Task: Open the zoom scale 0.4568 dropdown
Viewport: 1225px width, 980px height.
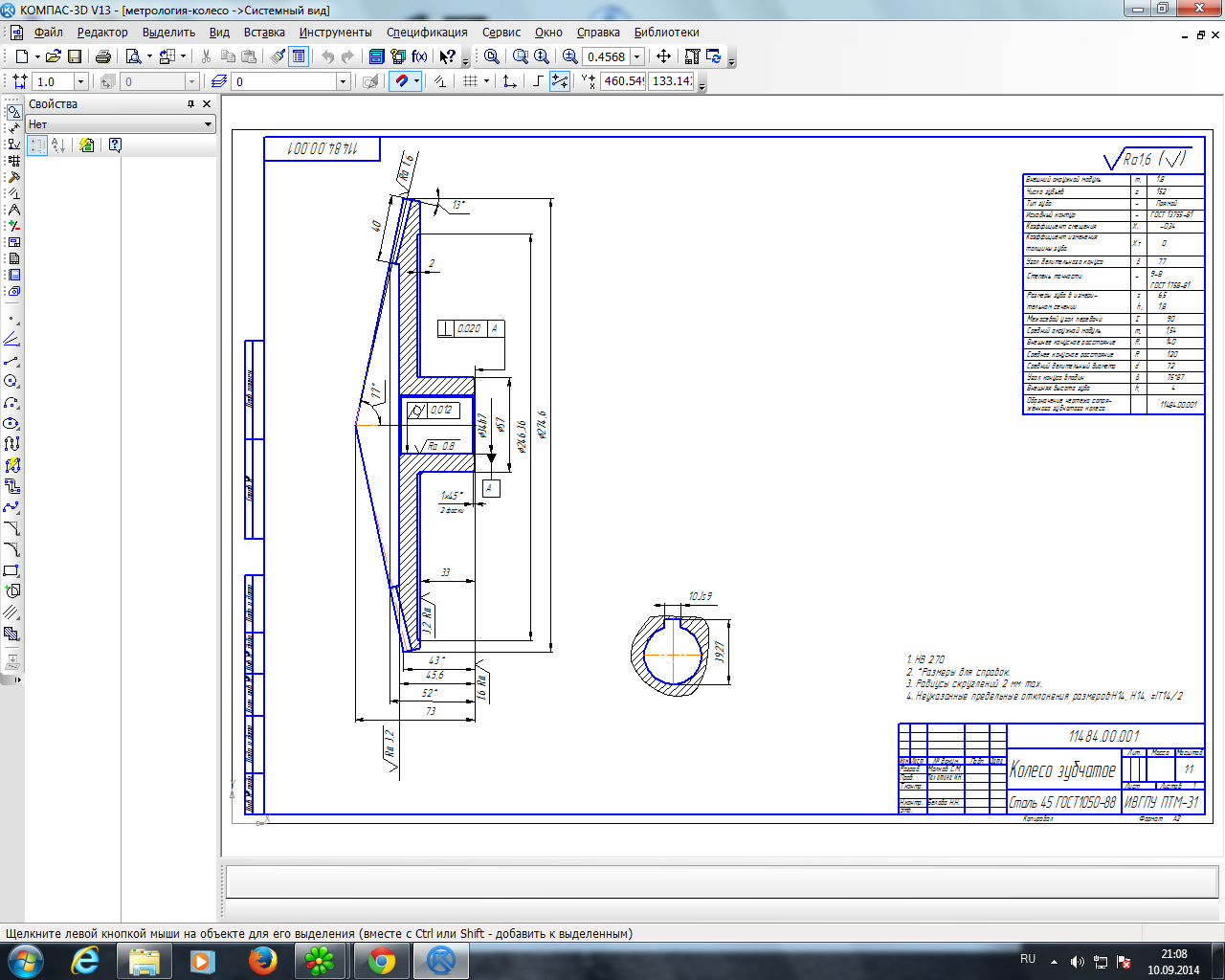Action: [637, 56]
